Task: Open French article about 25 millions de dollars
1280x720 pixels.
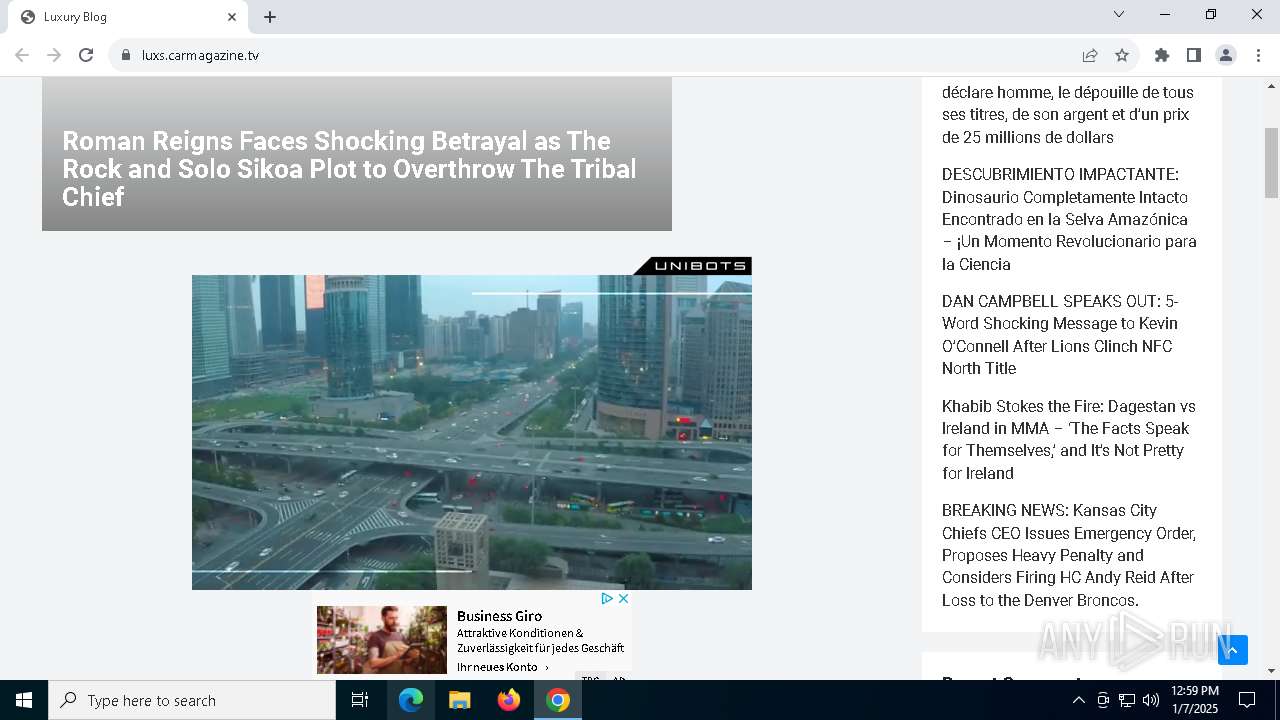Action: point(1067,114)
